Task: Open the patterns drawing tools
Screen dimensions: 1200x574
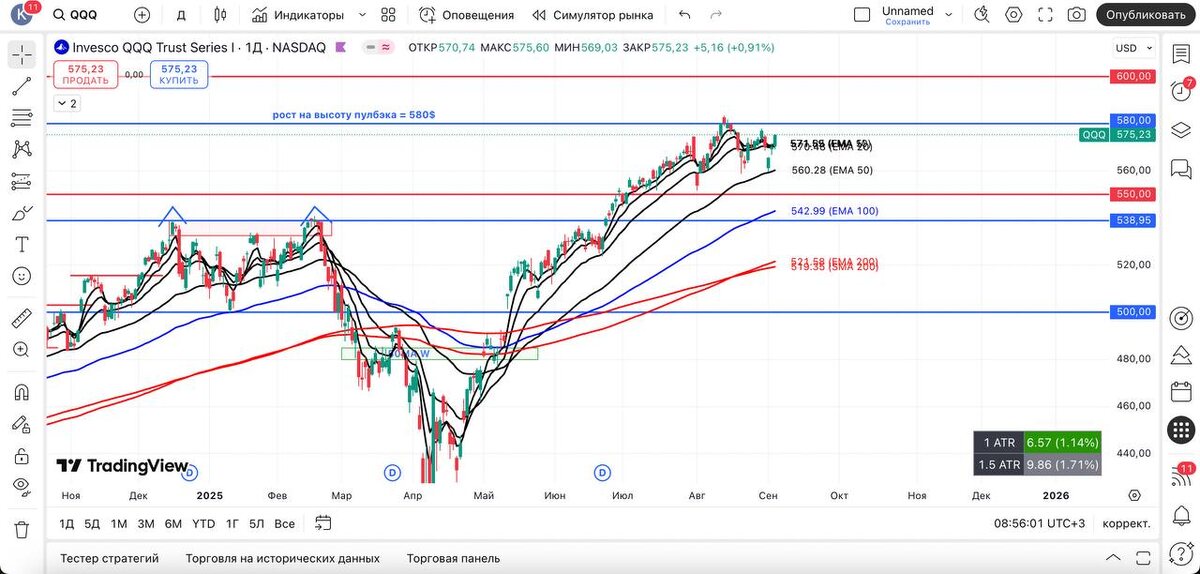Action: 21,150
